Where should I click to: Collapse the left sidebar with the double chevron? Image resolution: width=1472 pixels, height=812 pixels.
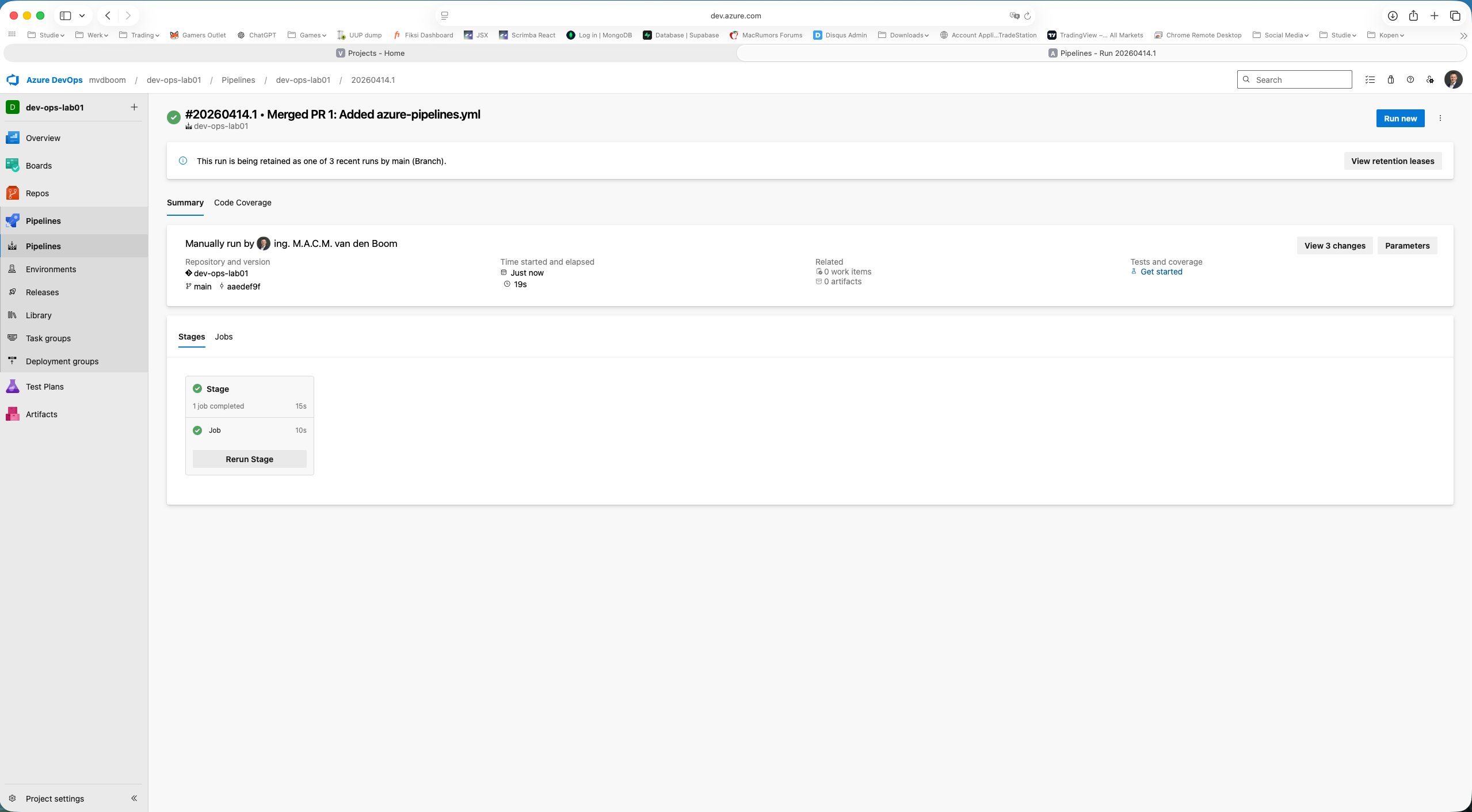(x=134, y=798)
